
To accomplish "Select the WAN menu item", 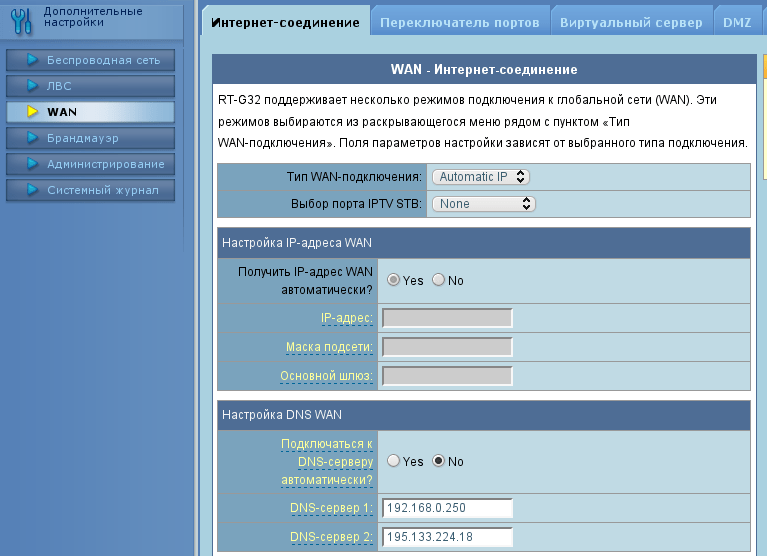I will point(90,111).
